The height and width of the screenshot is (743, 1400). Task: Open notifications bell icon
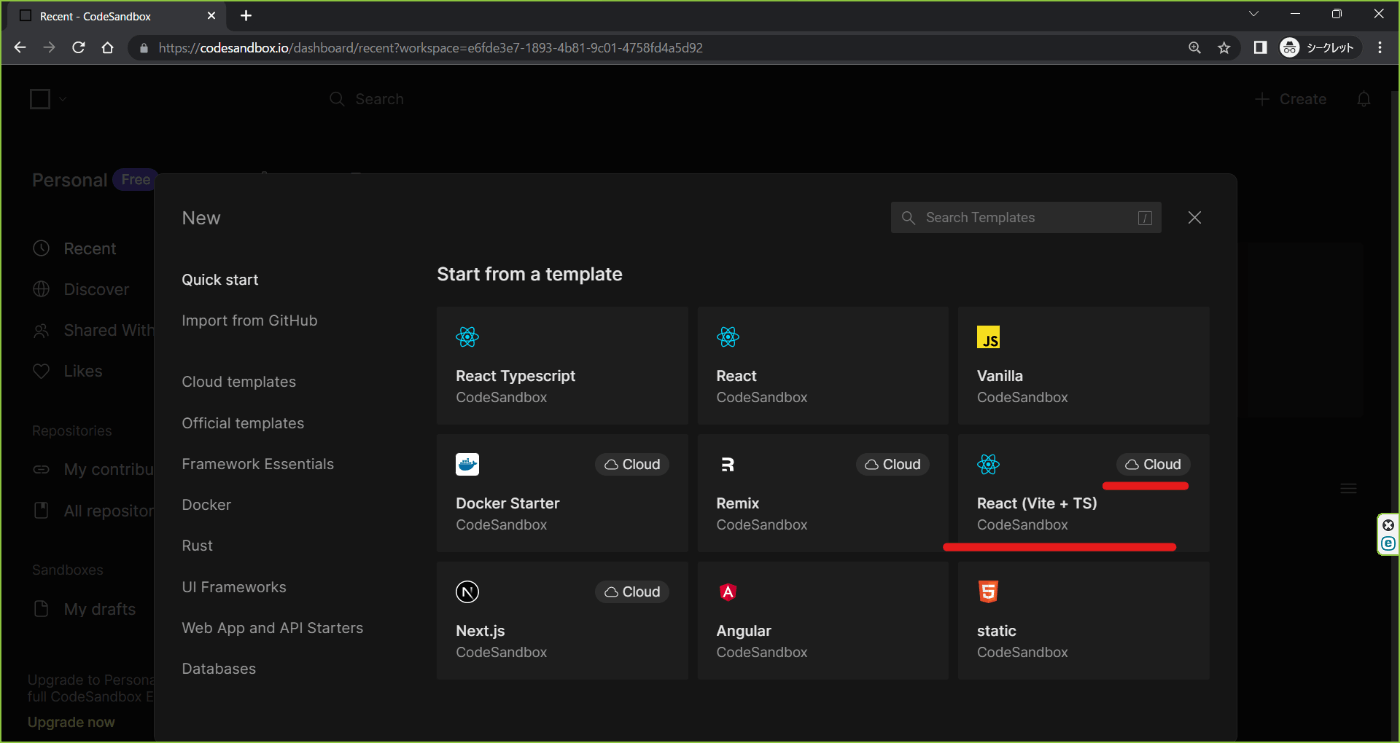1364,99
